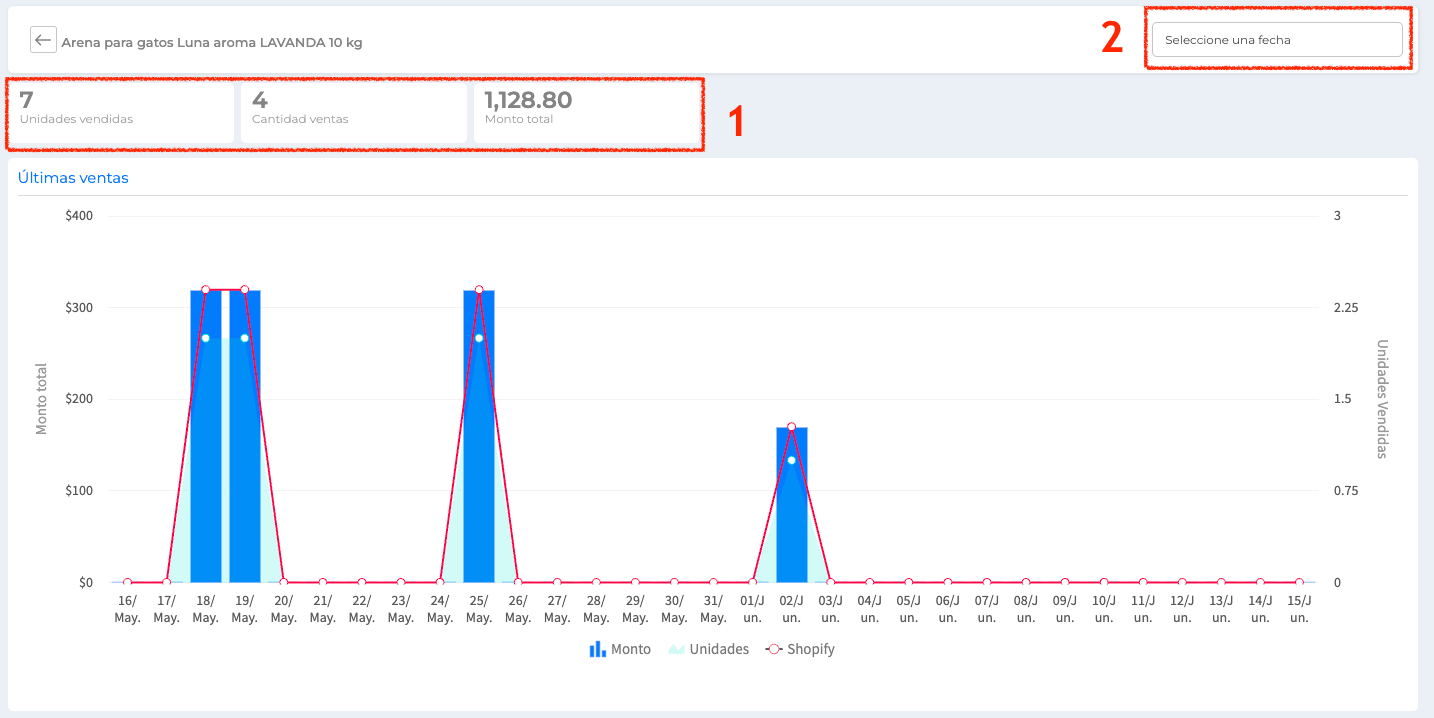Click the '2.25' label on right axis

[1347, 307]
